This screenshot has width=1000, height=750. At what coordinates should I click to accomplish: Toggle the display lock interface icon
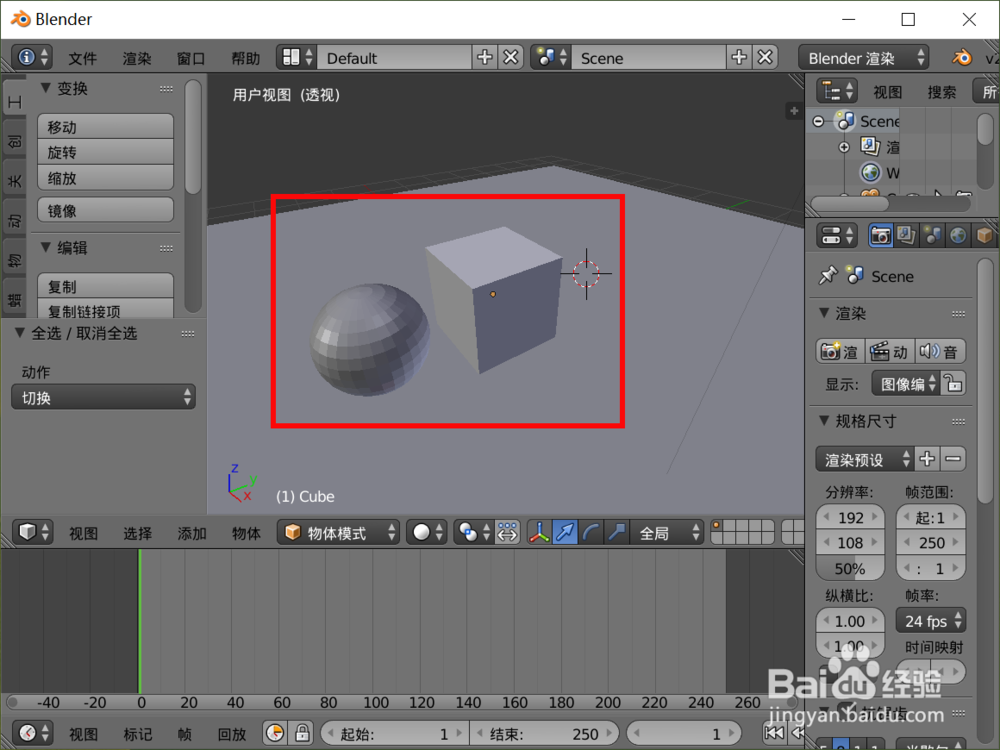tap(953, 384)
